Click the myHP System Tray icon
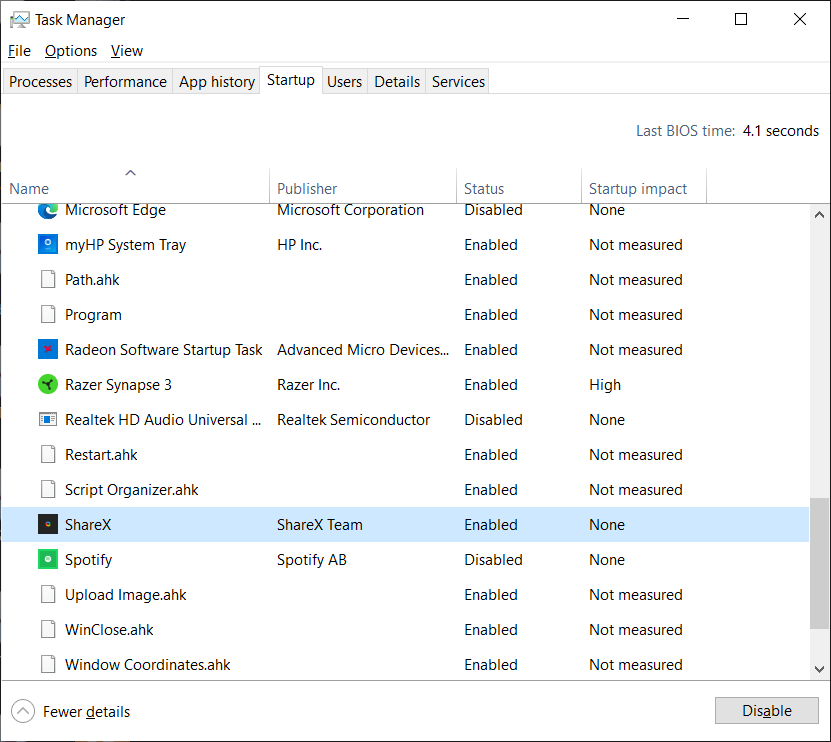The image size is (831, 742). point(48,245)
